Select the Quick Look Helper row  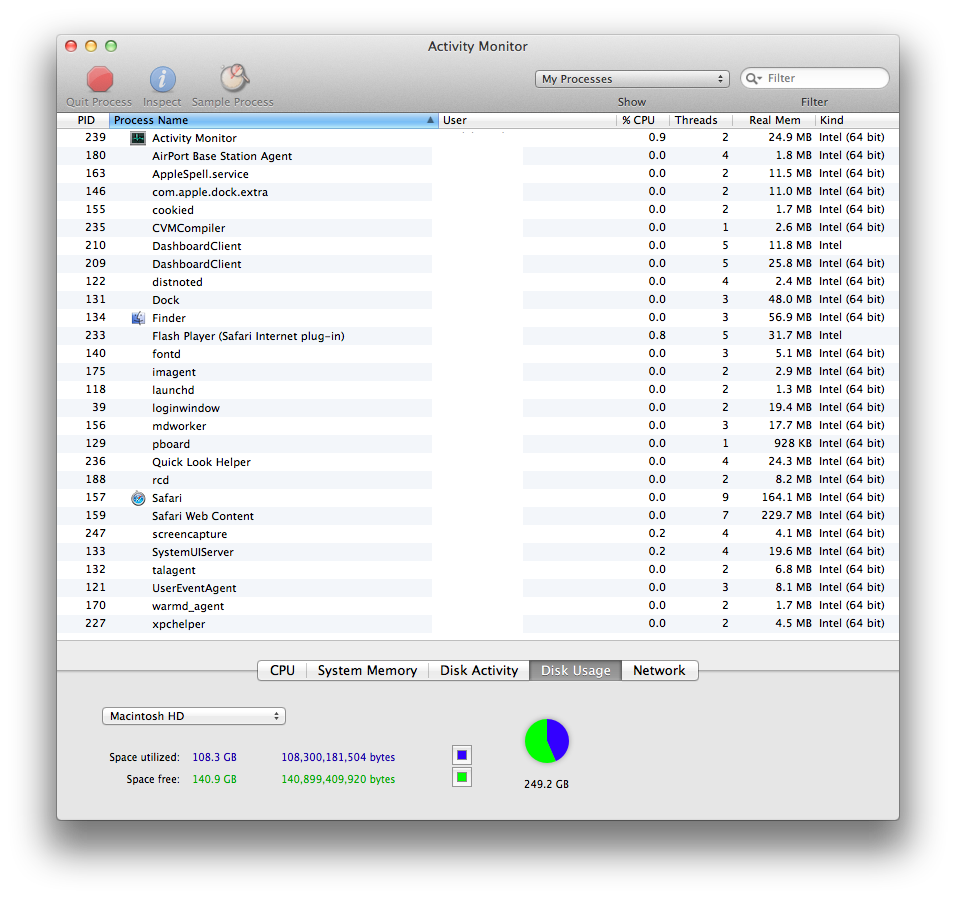click(x=478, y=461)
